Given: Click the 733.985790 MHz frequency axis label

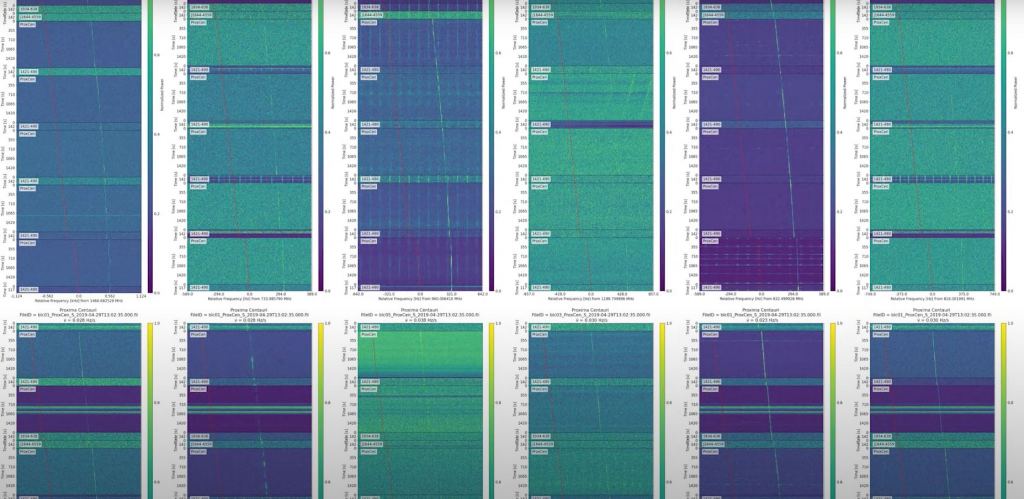Looking at the screenshot, I should pos(250,300).
